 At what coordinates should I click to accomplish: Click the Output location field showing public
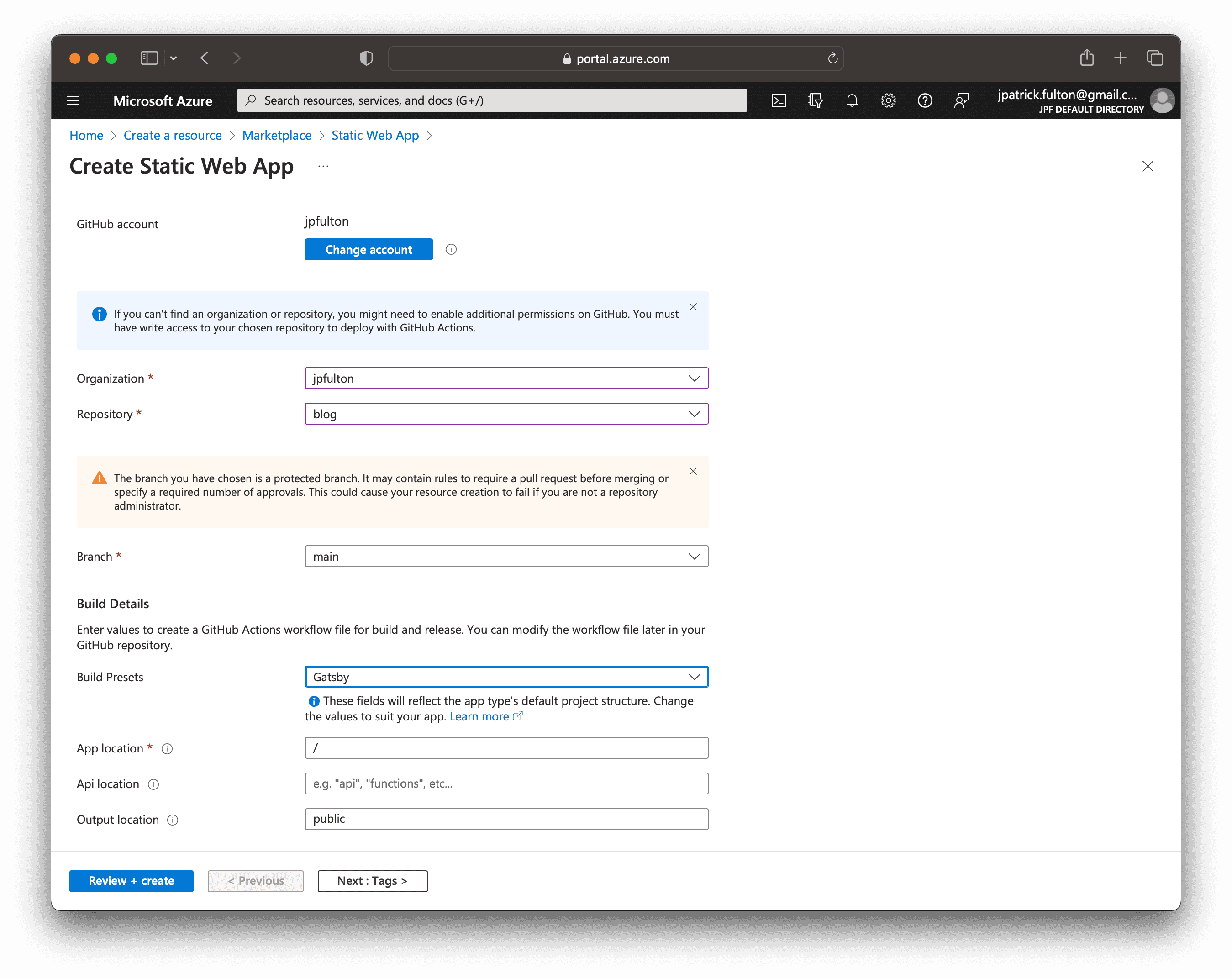[506, 819]
